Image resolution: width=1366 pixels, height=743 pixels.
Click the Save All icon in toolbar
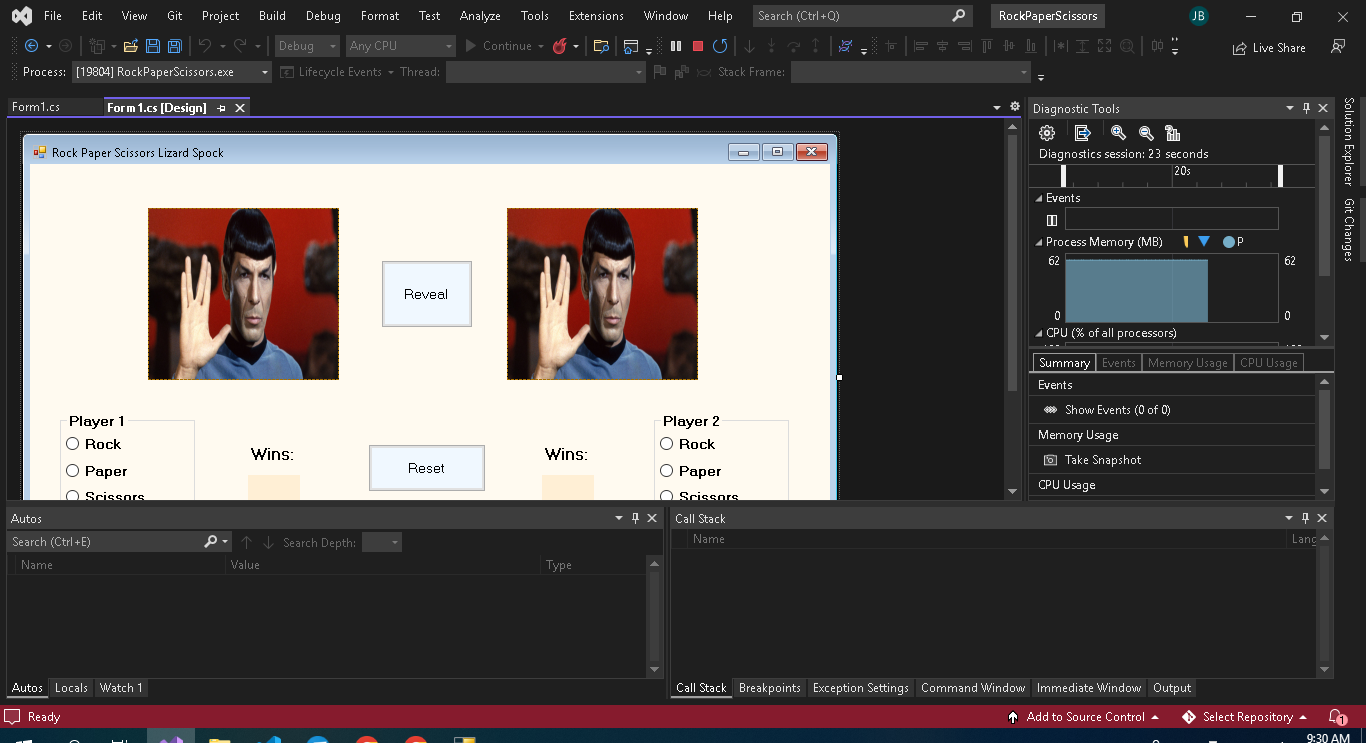pyautogui.click(x=174, y=46)
